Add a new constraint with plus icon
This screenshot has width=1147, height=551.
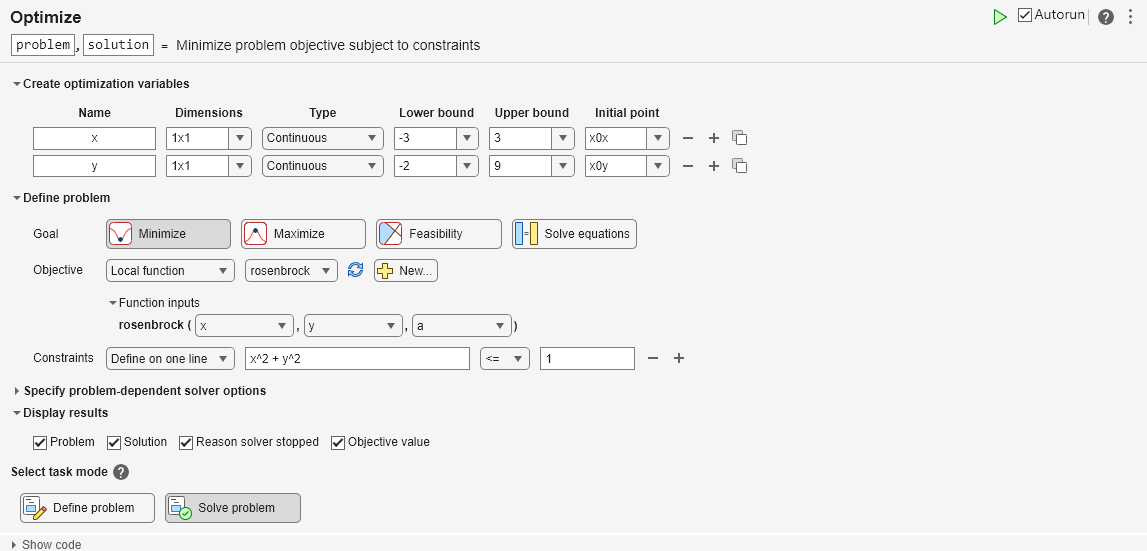679,358
